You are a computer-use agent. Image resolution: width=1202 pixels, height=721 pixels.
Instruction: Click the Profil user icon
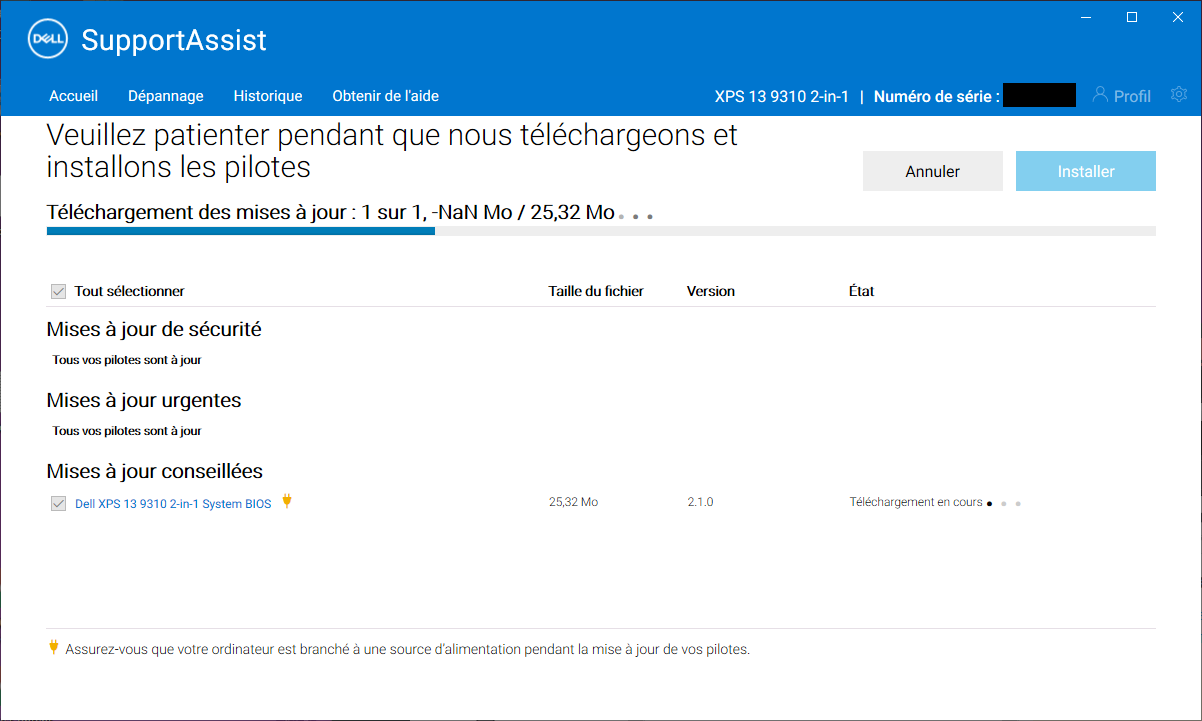[1101, 95]
